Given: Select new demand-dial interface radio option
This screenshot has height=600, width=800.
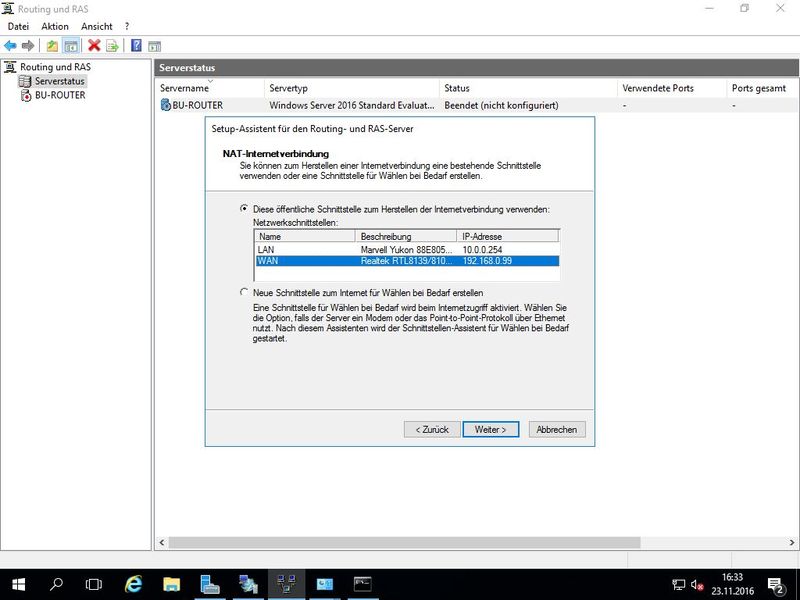Looking at the screenshot, I should click(x=244, y=292).
